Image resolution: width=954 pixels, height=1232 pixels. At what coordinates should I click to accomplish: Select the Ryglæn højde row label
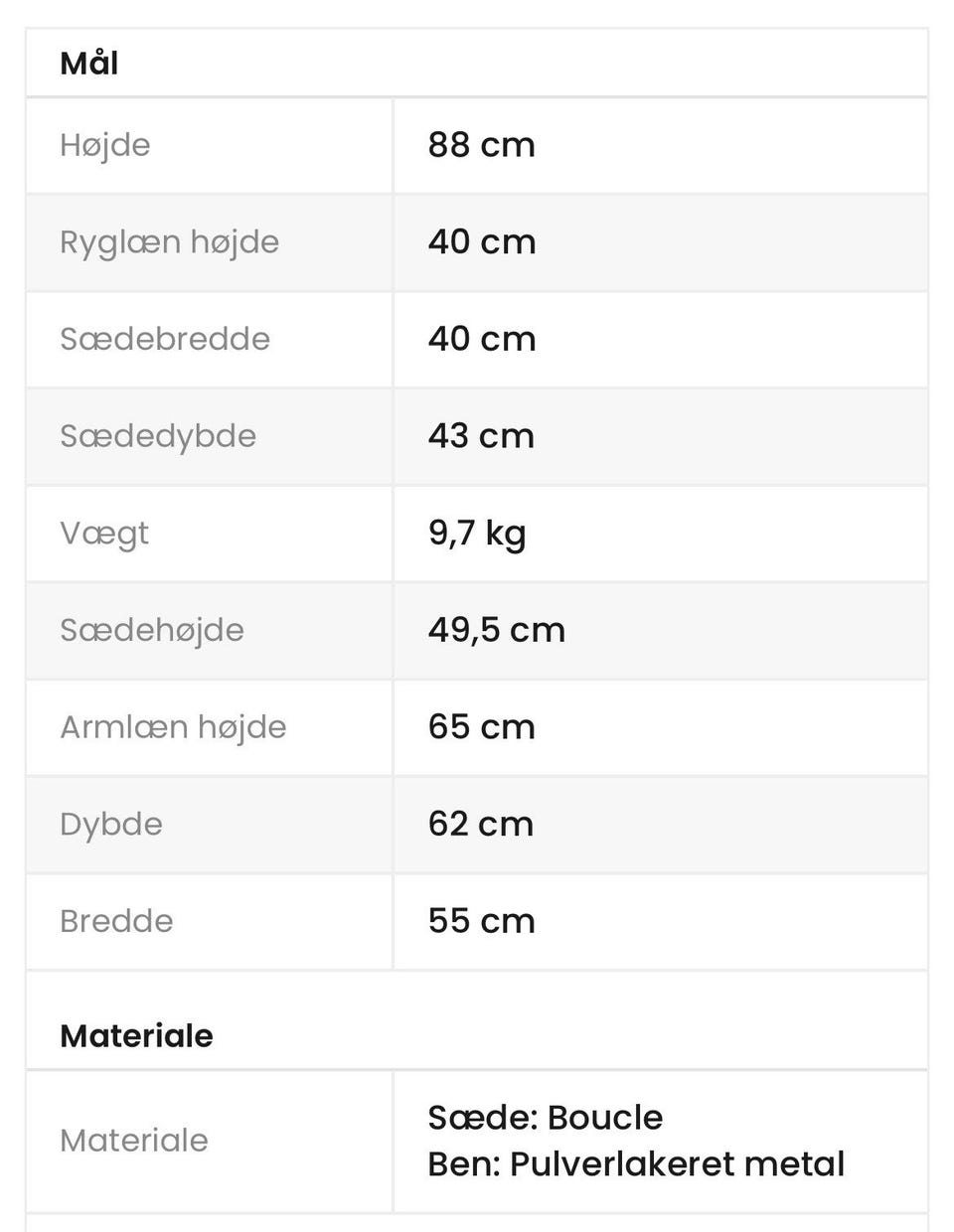(170, 242)
